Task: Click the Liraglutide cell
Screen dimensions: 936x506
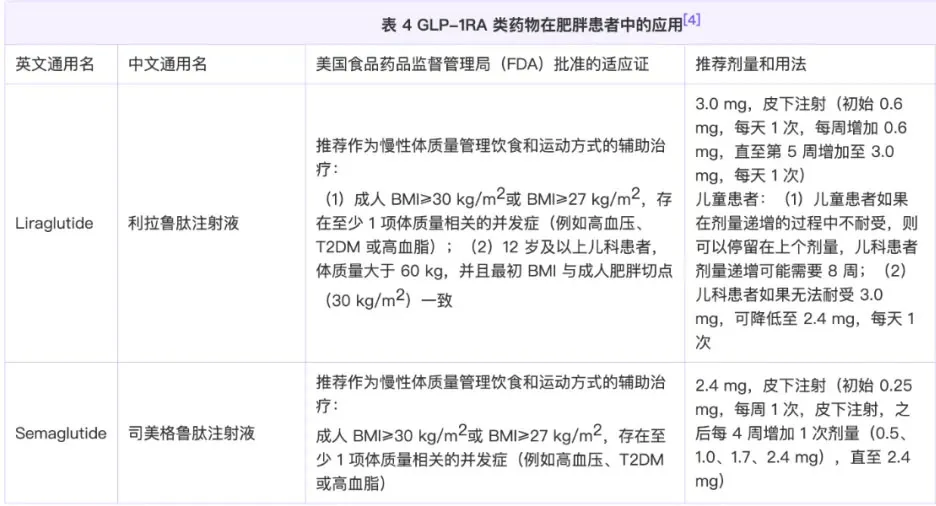Action: pos(54,223)
